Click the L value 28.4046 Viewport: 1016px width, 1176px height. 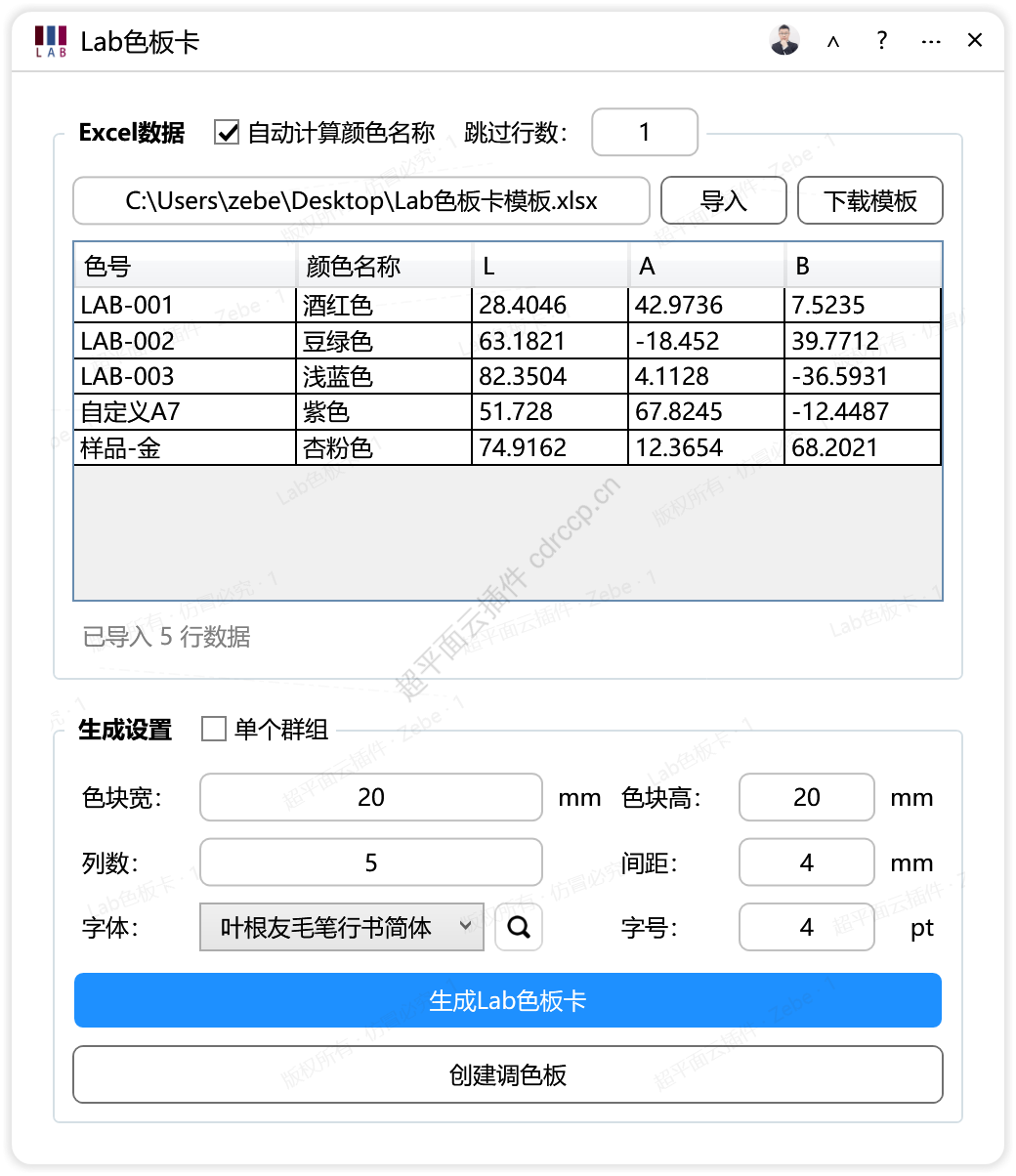coord(550,305)
